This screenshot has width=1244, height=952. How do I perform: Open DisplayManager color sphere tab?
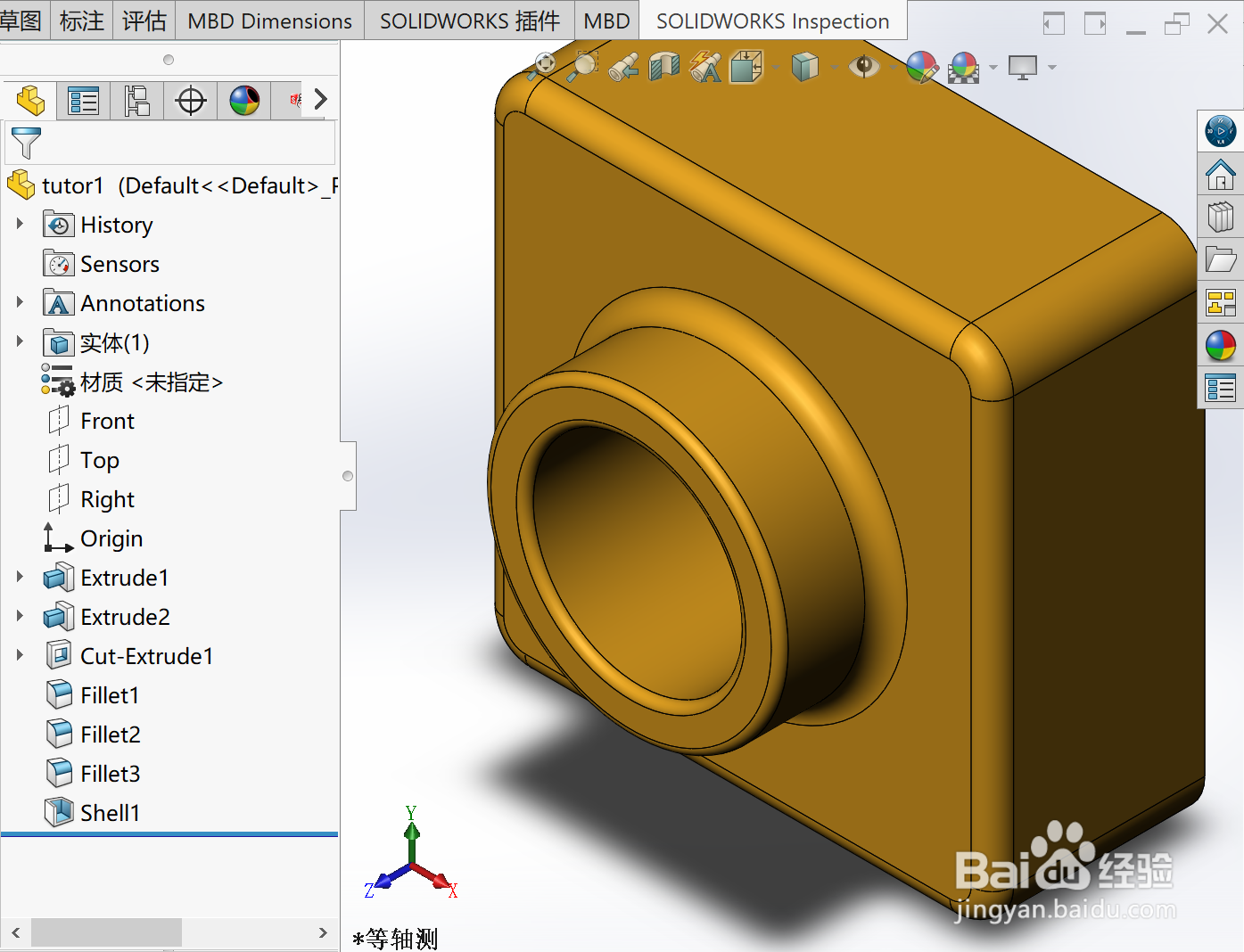[244, 100]
